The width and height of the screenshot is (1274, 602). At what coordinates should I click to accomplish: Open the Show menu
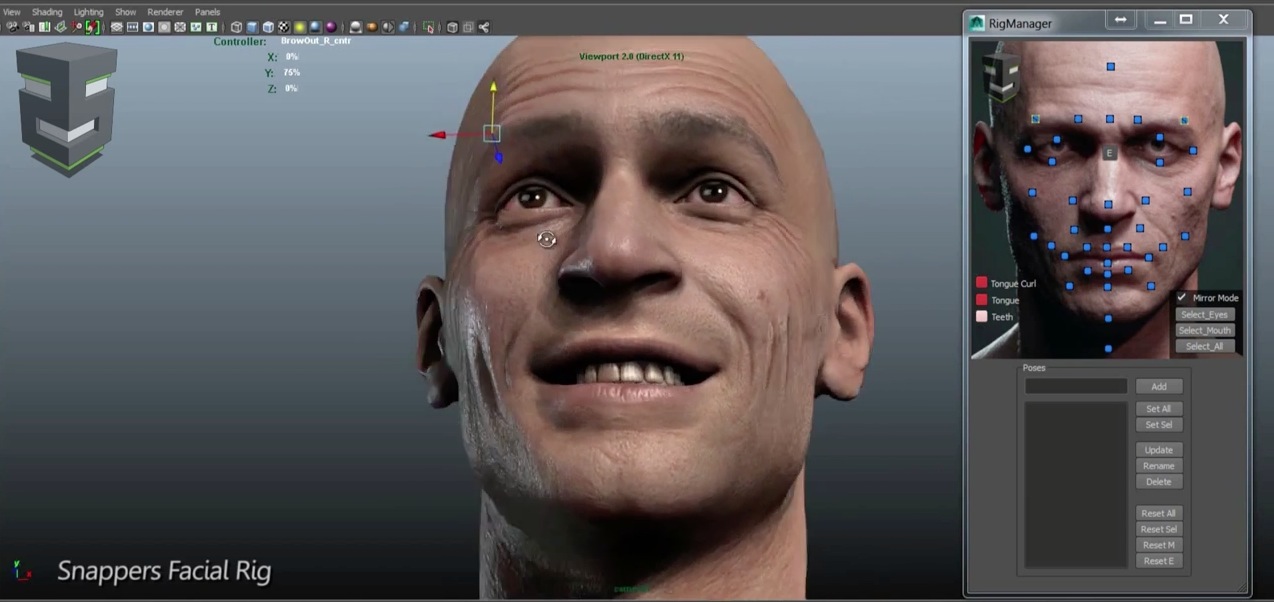point(126,12)
